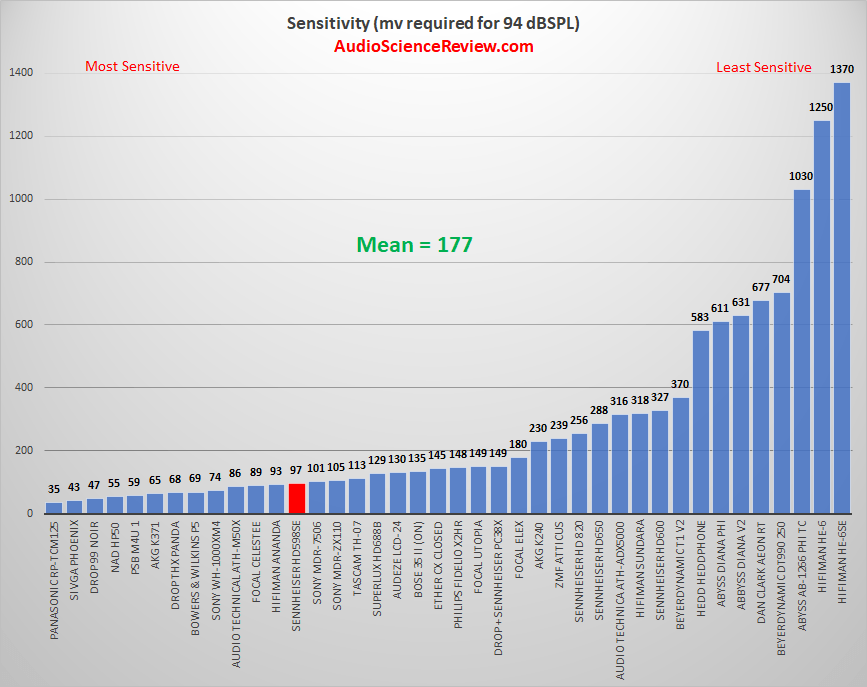Click the "SONY MDR-7506" axis label
This screenshot has height=687, width=867.
click(x=317, y=562)
